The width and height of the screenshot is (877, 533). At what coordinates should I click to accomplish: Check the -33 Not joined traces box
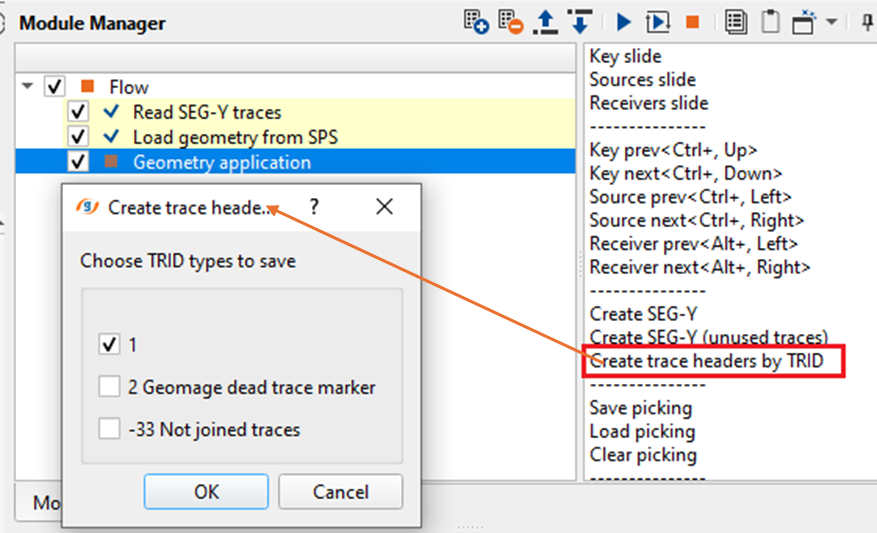(109, 430)
